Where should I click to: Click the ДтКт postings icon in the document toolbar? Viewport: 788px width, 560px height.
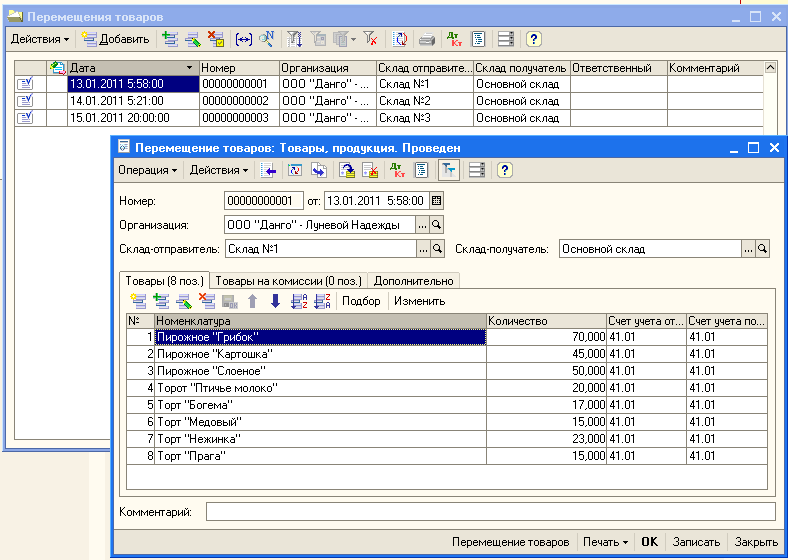coord(396,170)
